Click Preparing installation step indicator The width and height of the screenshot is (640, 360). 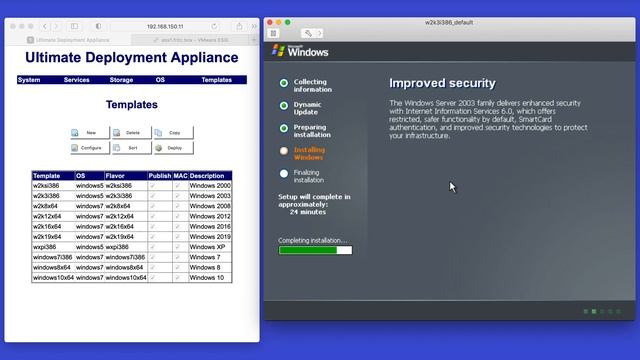284,128
